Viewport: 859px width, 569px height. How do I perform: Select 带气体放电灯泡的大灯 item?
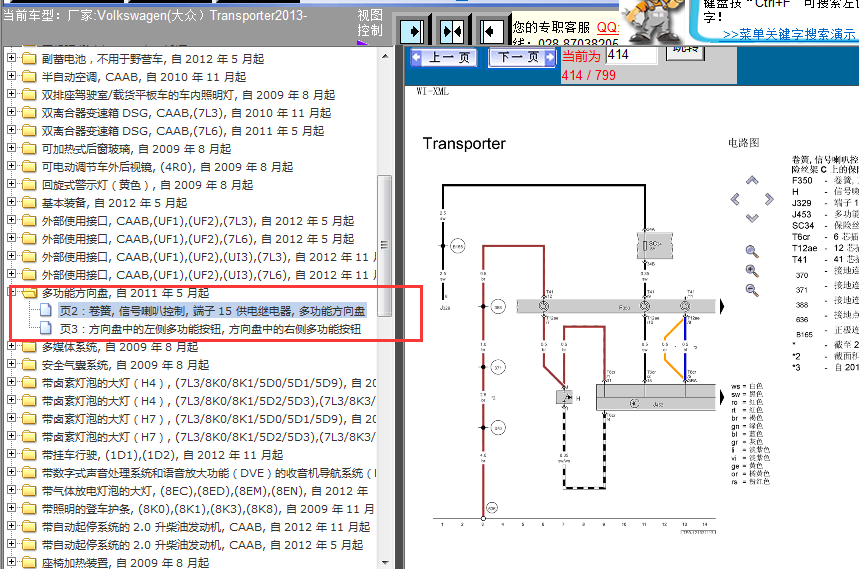pyautogui.click(x=205, y=491)
